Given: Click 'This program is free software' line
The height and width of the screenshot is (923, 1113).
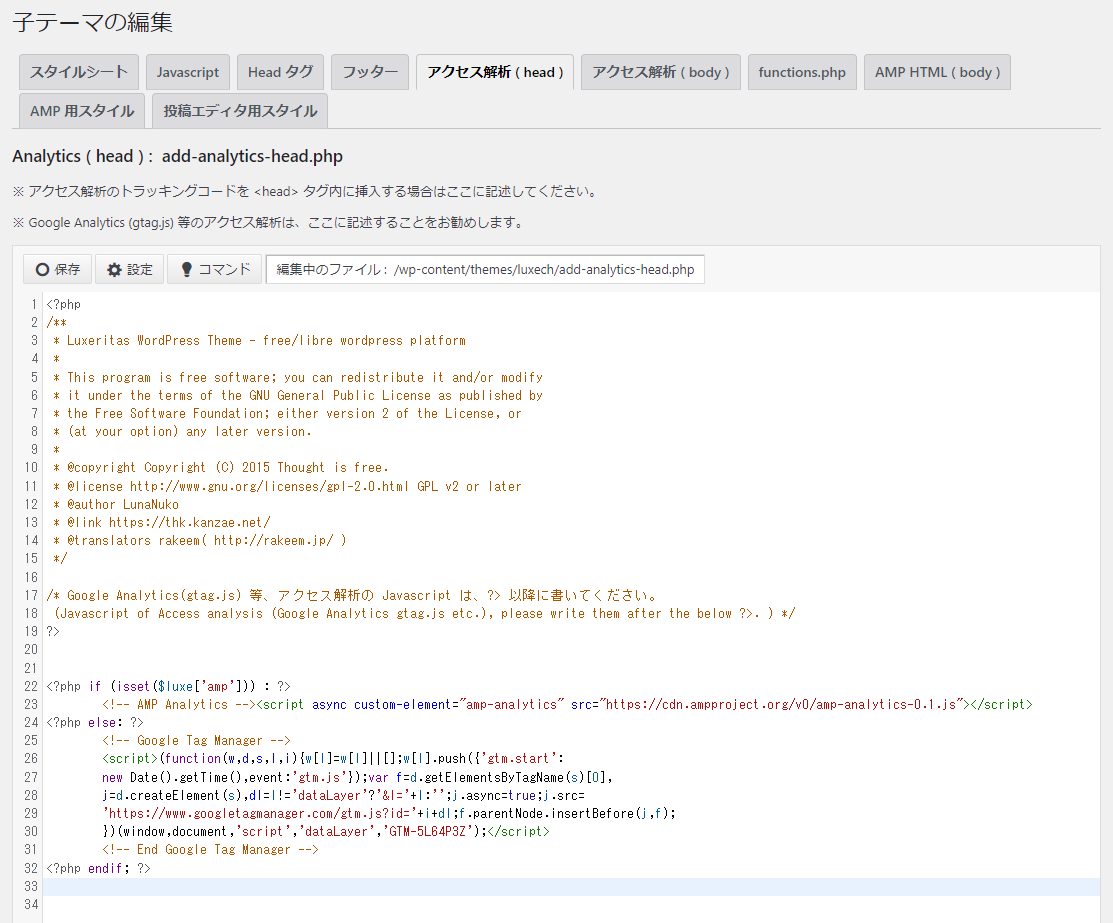Looking at the screenshot, I should click(297, 377).
